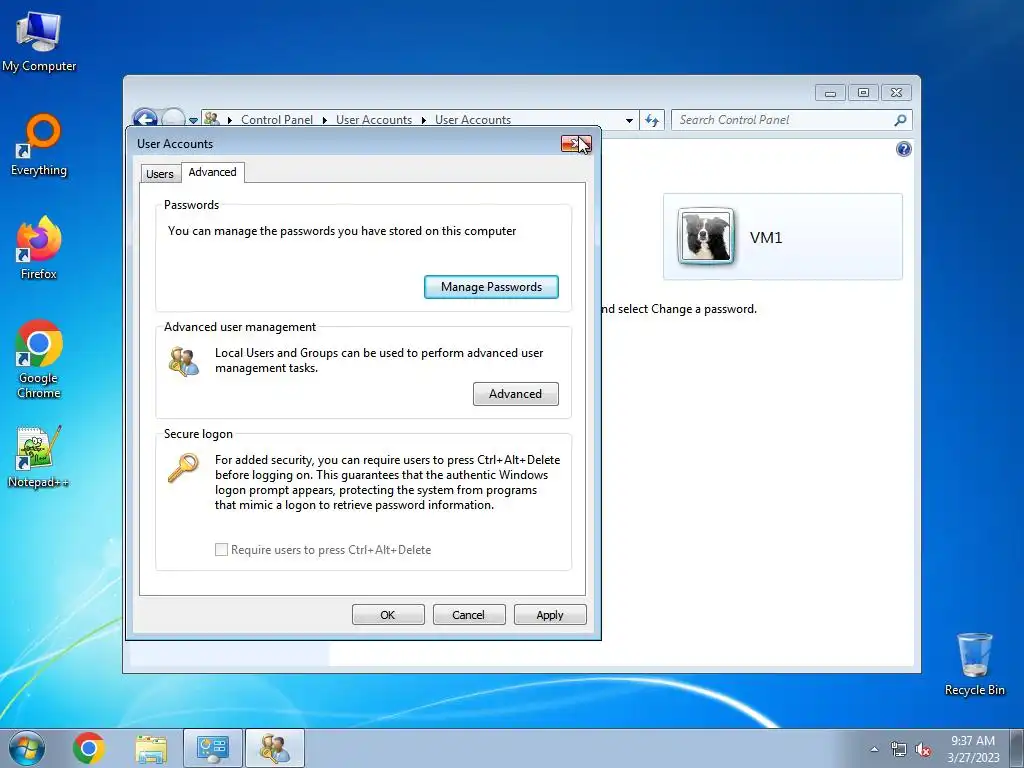Close the Control Panel window
This screenshot has width=1024, height=768.
[x=896, y=93]
